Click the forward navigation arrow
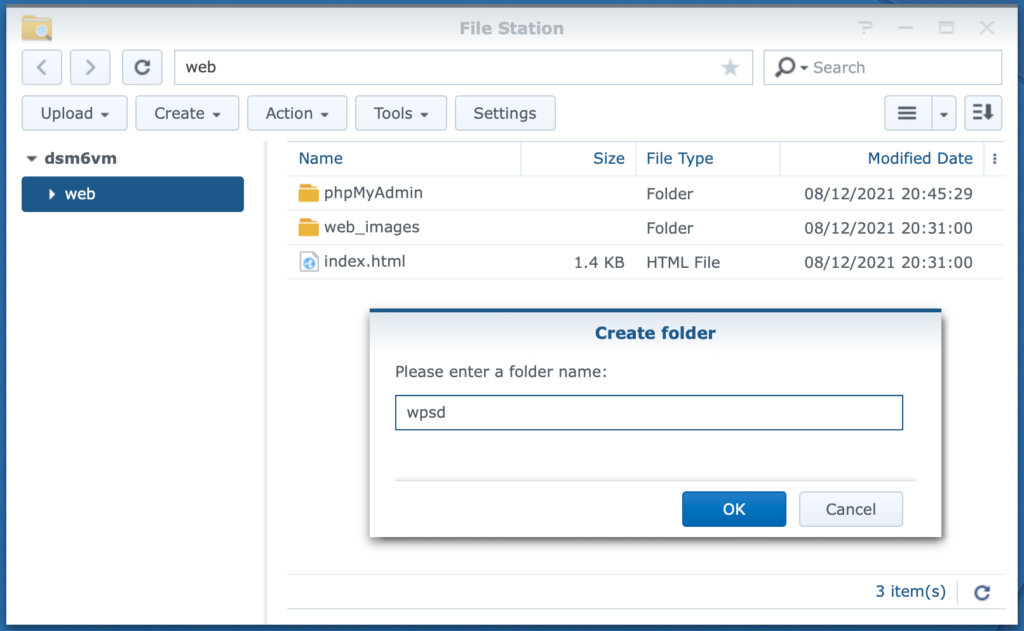Viewport: 1024px width, 631px height. [x=90, y=67]
